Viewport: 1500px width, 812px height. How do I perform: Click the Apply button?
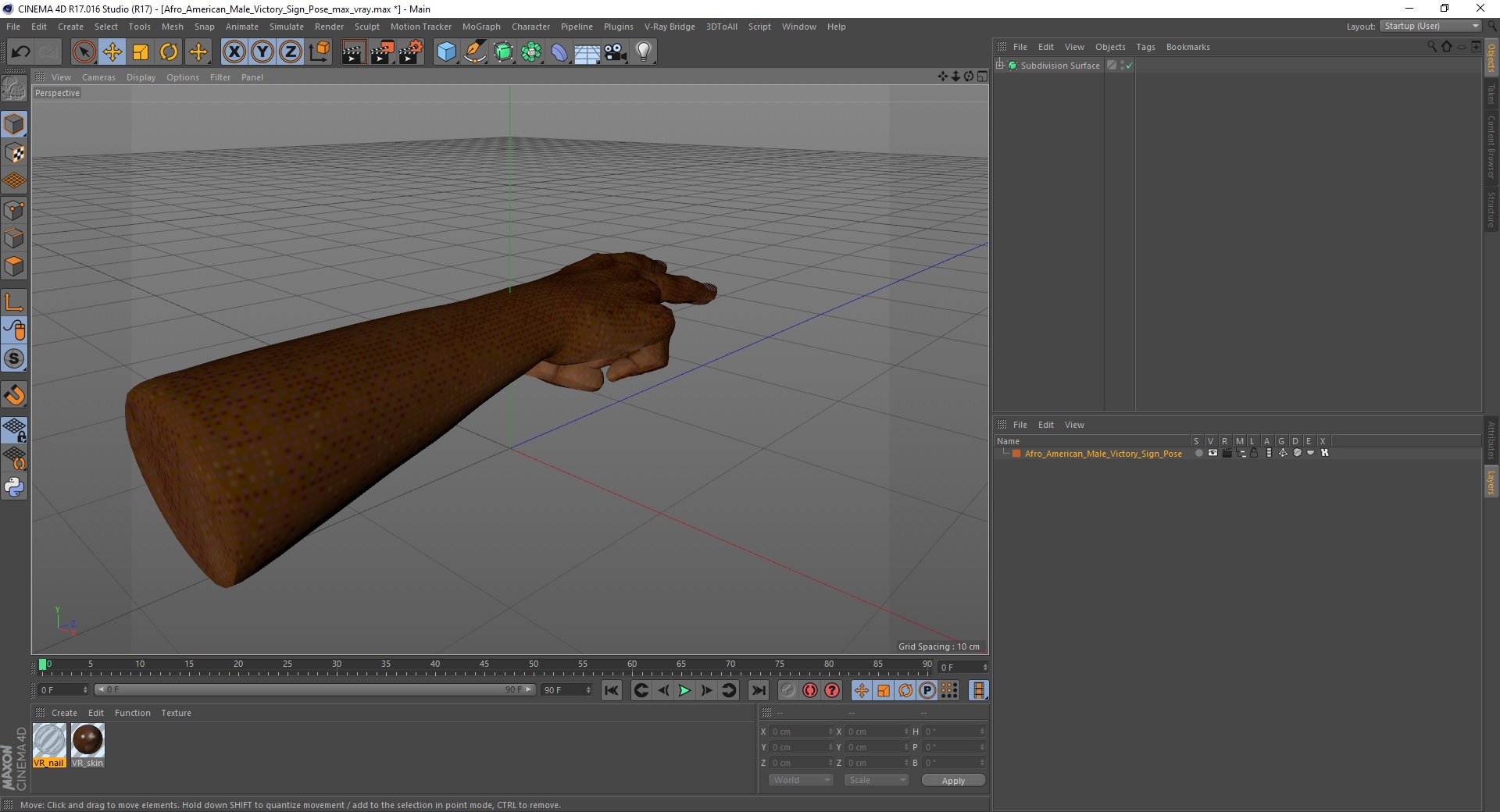(x=953, y=781)
